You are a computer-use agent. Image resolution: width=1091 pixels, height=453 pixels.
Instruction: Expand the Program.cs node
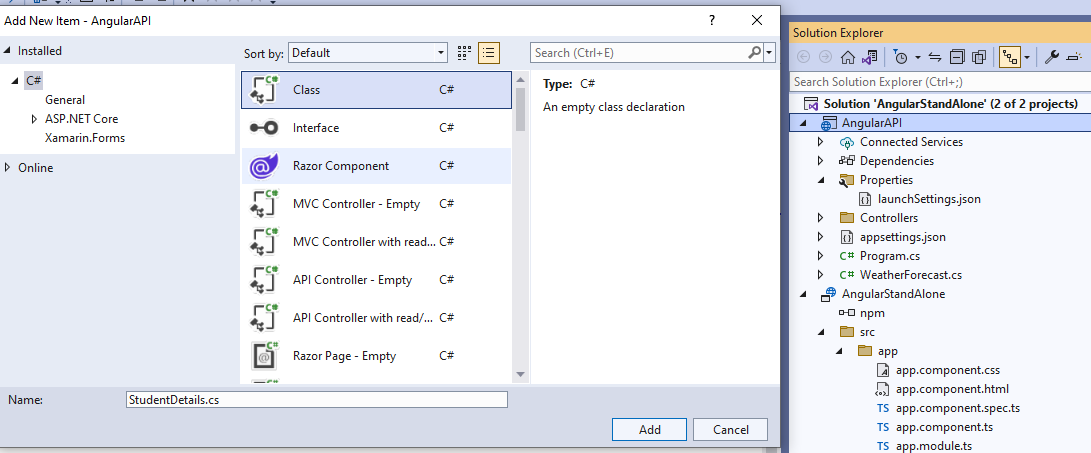tap(820, 256)
